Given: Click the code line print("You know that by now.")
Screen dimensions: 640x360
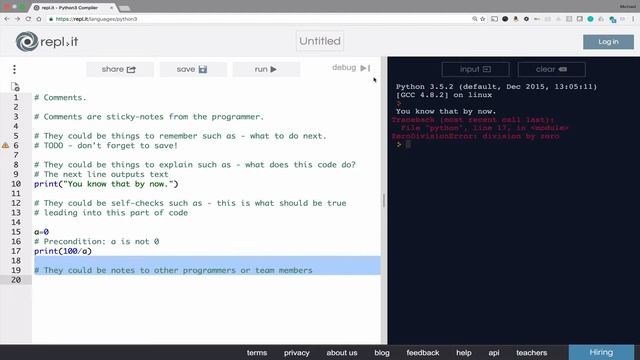Looking at the screenshot, I should coord(106,184).
